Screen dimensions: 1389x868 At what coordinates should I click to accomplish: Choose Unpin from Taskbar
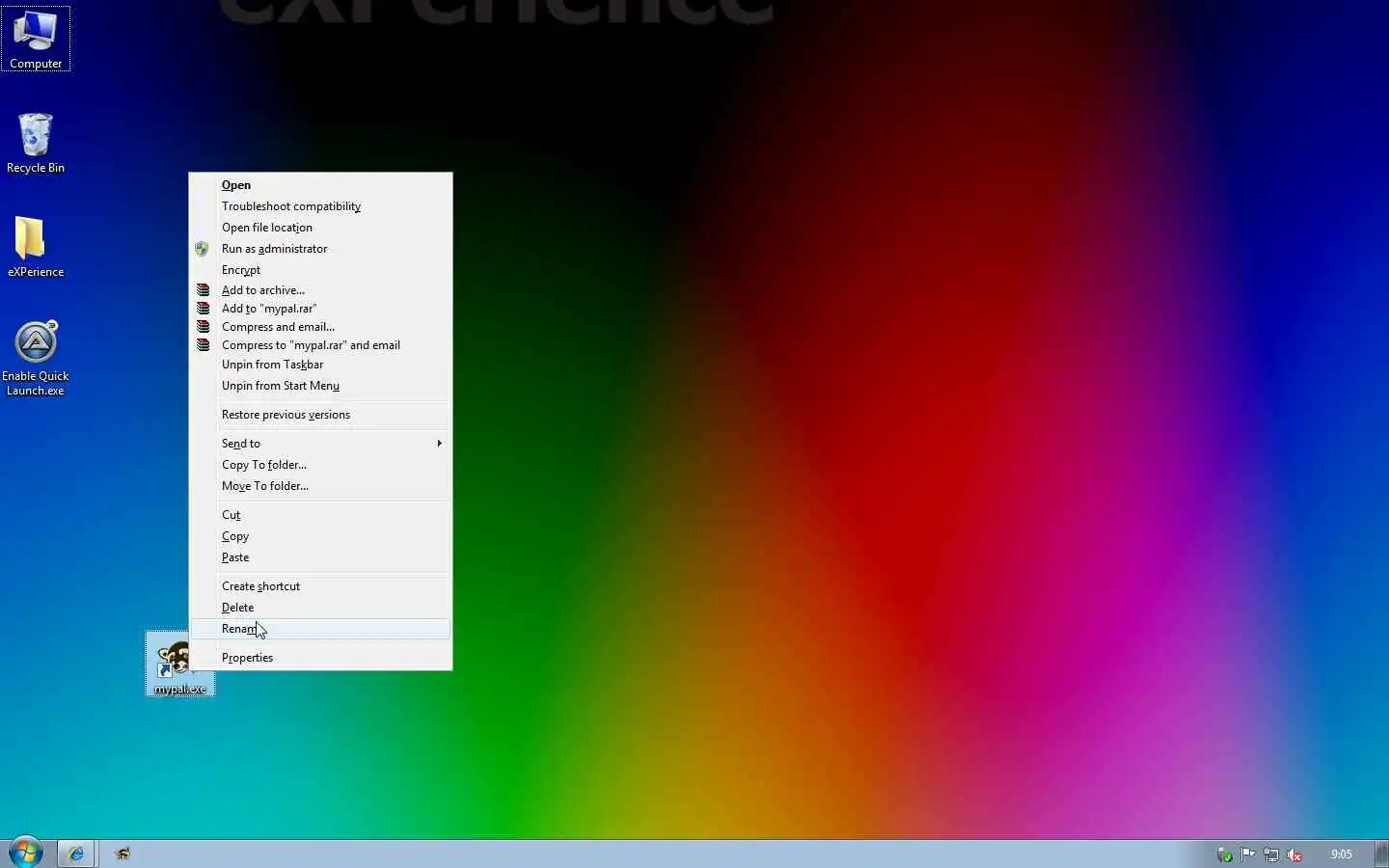point(320,365)
